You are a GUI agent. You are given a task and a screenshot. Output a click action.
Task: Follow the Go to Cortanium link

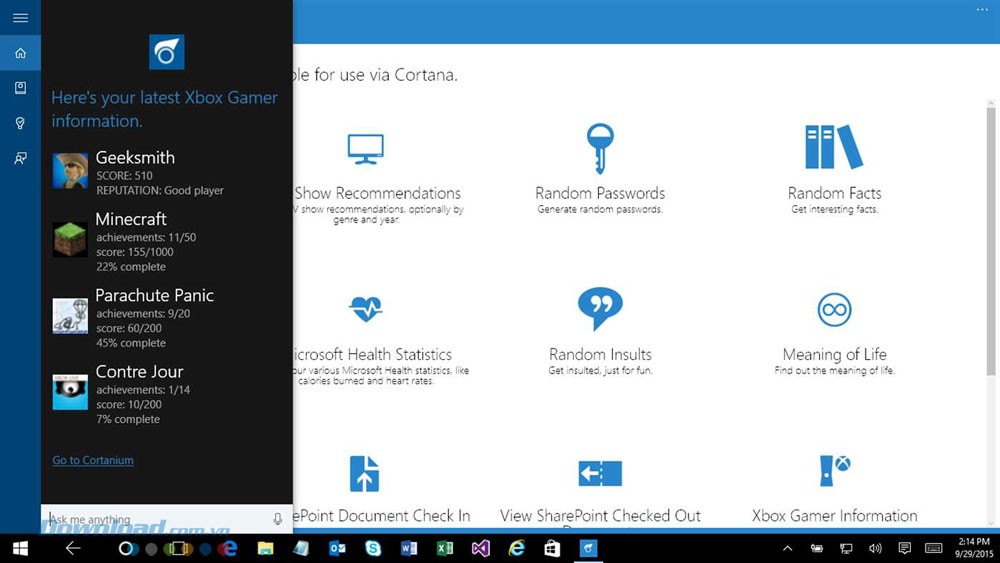pos(93,460)
